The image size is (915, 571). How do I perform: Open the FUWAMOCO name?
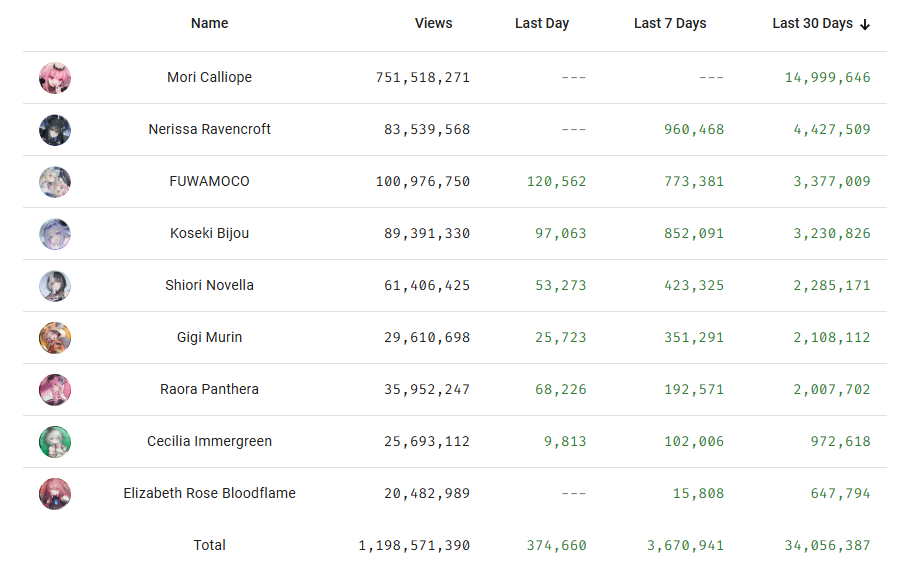(x=209, y=181)
